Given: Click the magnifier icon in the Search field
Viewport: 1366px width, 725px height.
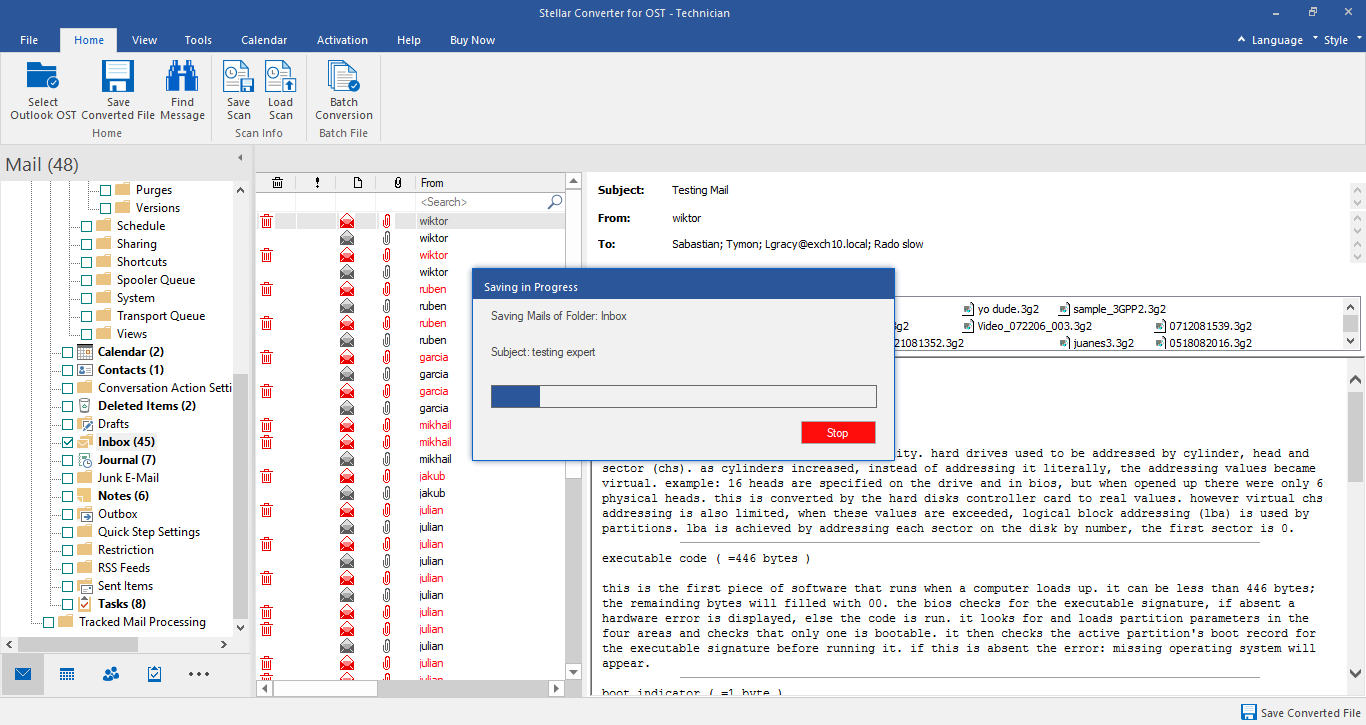Looking at the screenshot, I should [555, 202].
